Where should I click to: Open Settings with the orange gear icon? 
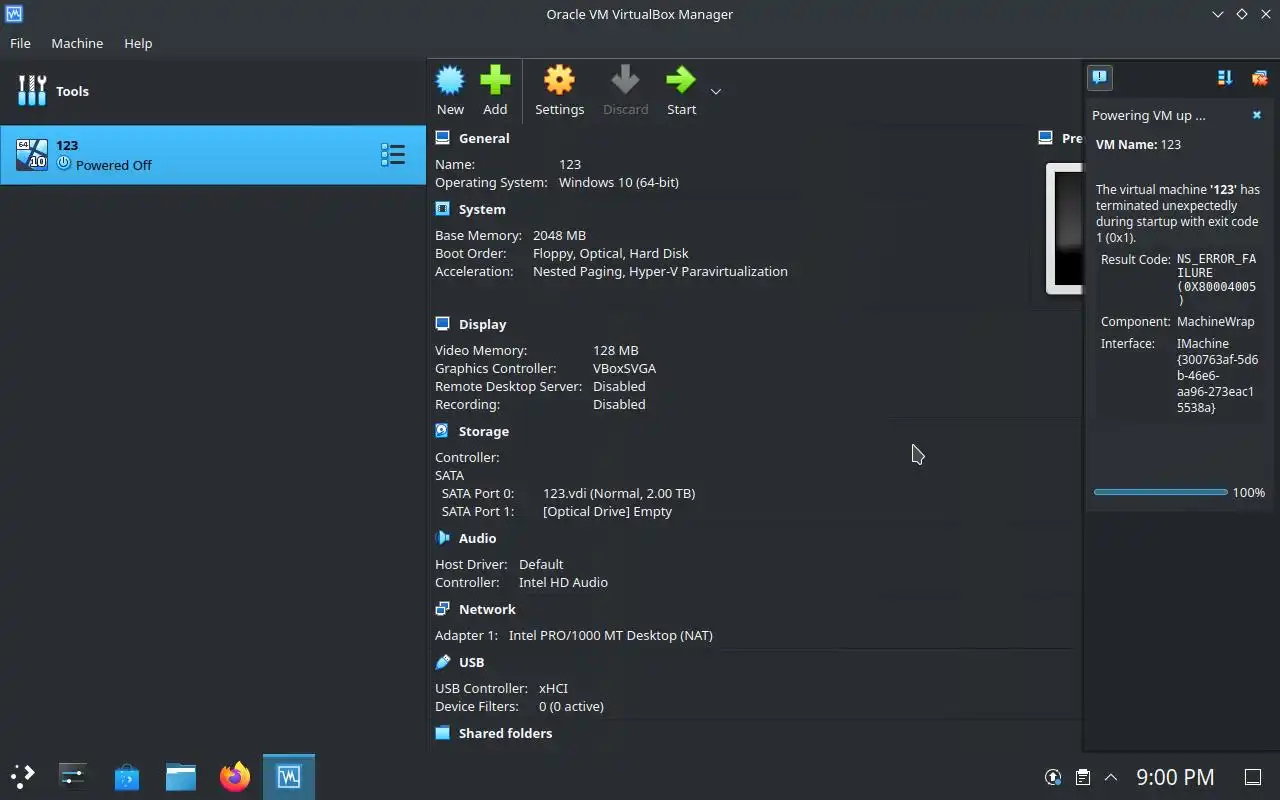559,80
